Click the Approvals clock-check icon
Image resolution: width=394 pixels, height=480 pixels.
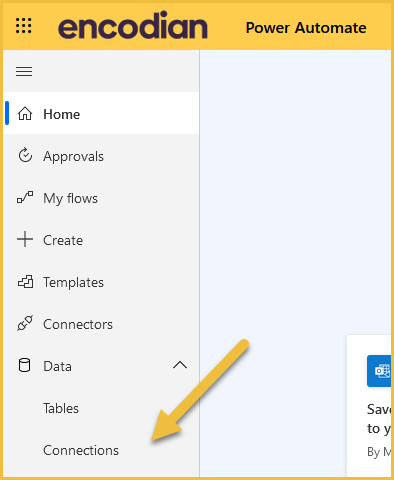[25, 156]
